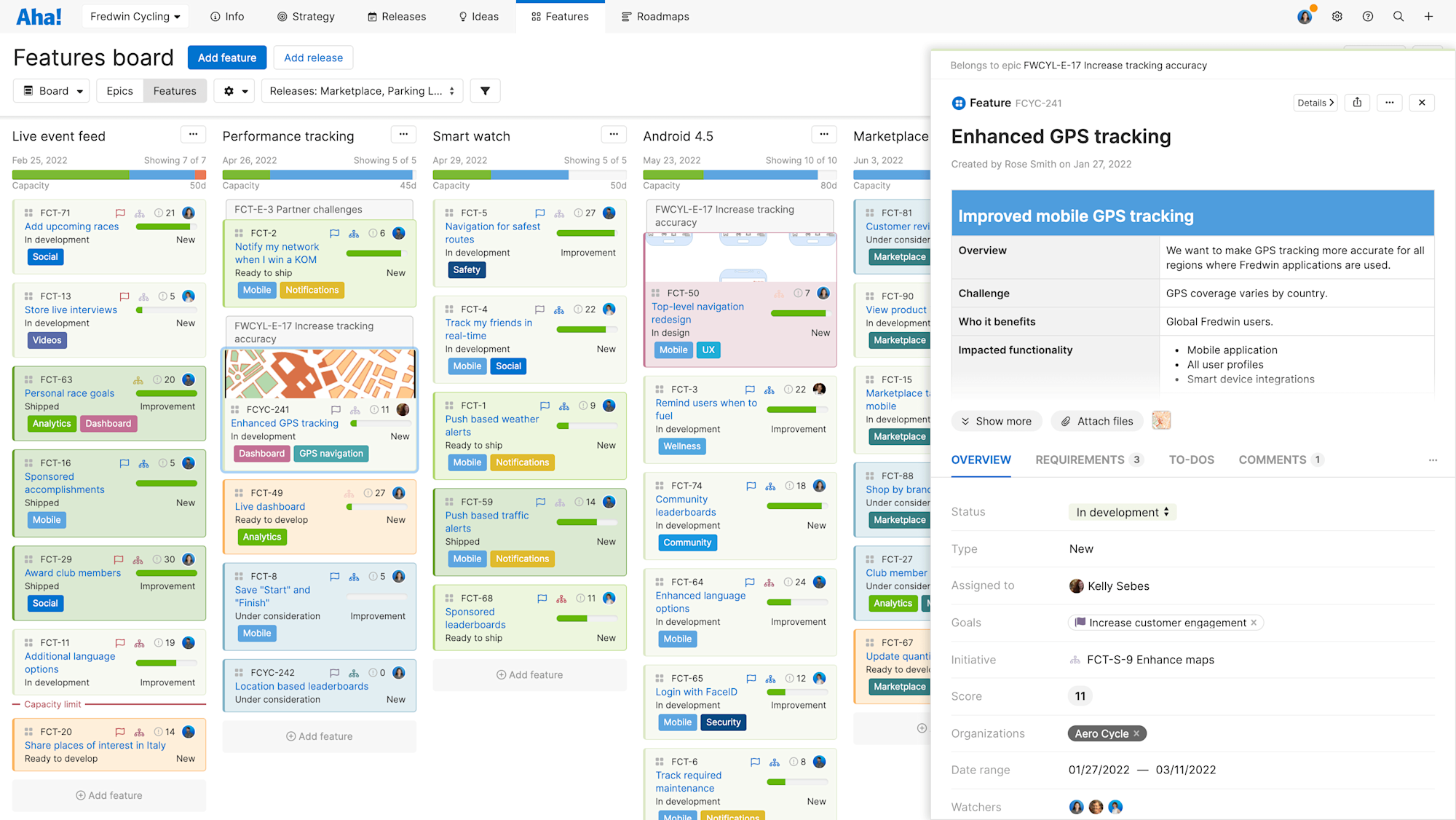The height and width of the screenshot is (820, 1456).
Task: Open the Fredwin Cycling workspace dropdown
Action: click(x=135, y=16)
